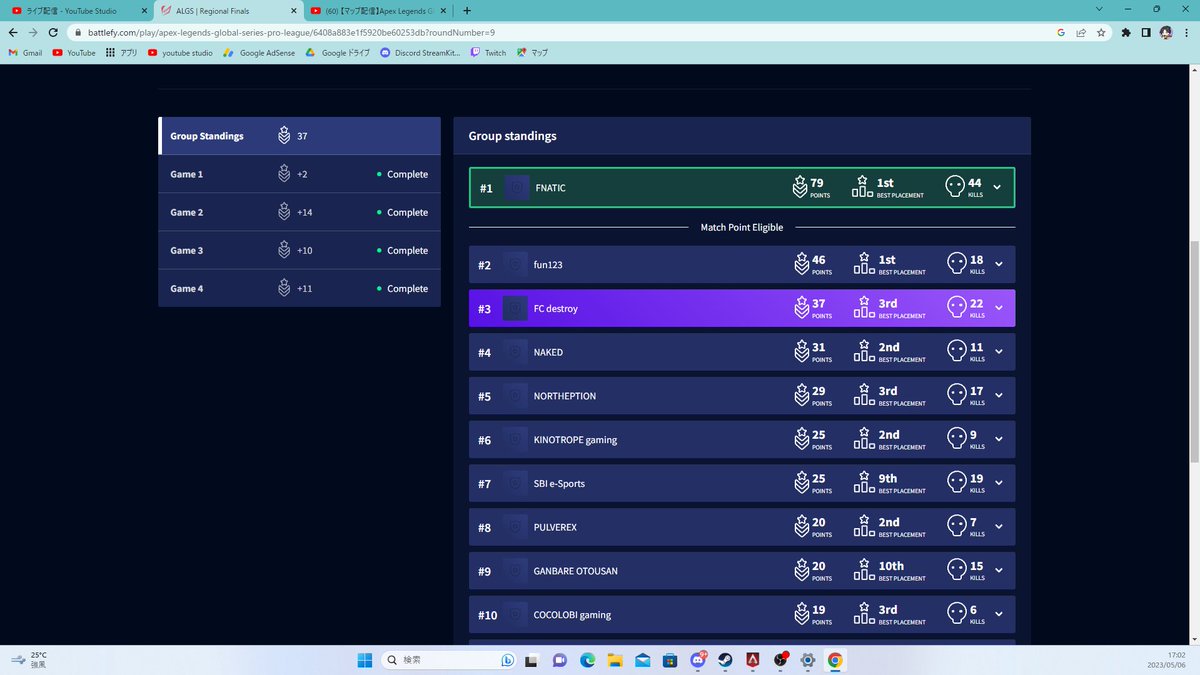Click FNATIC kills skull icon

(955, 187)
